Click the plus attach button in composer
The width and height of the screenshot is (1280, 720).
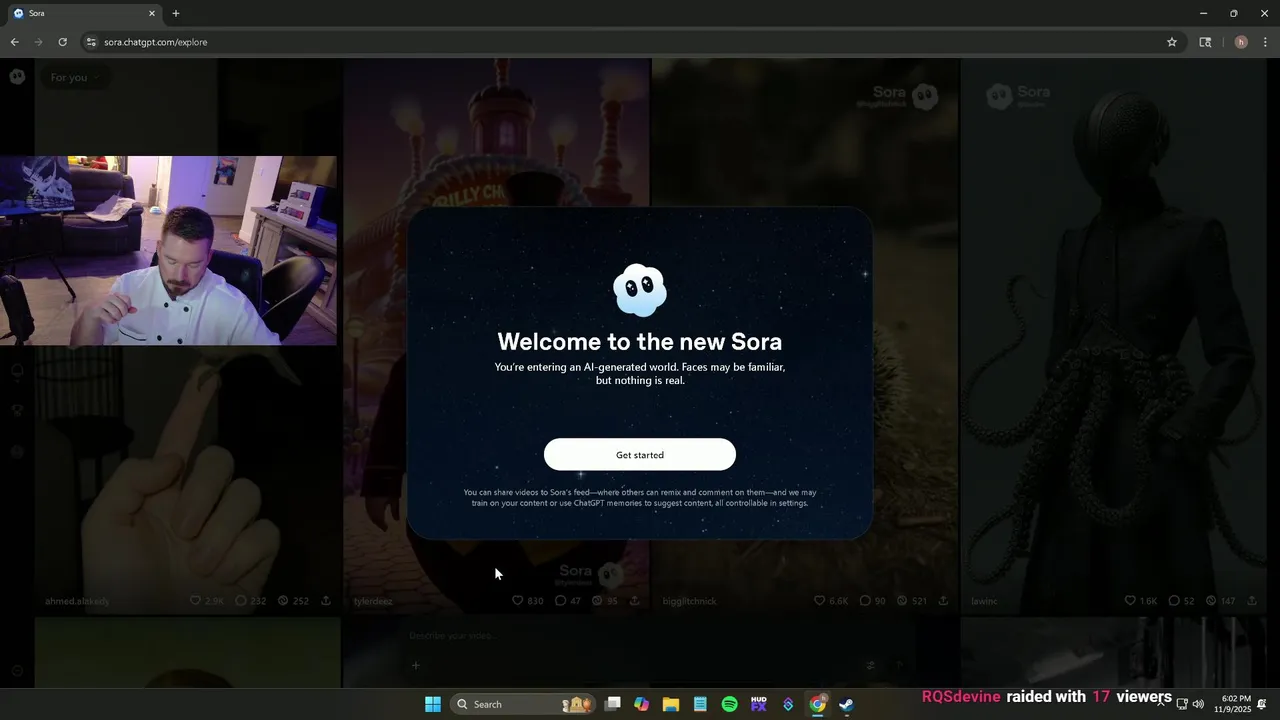pyautogui.click(x=416, y=666)
